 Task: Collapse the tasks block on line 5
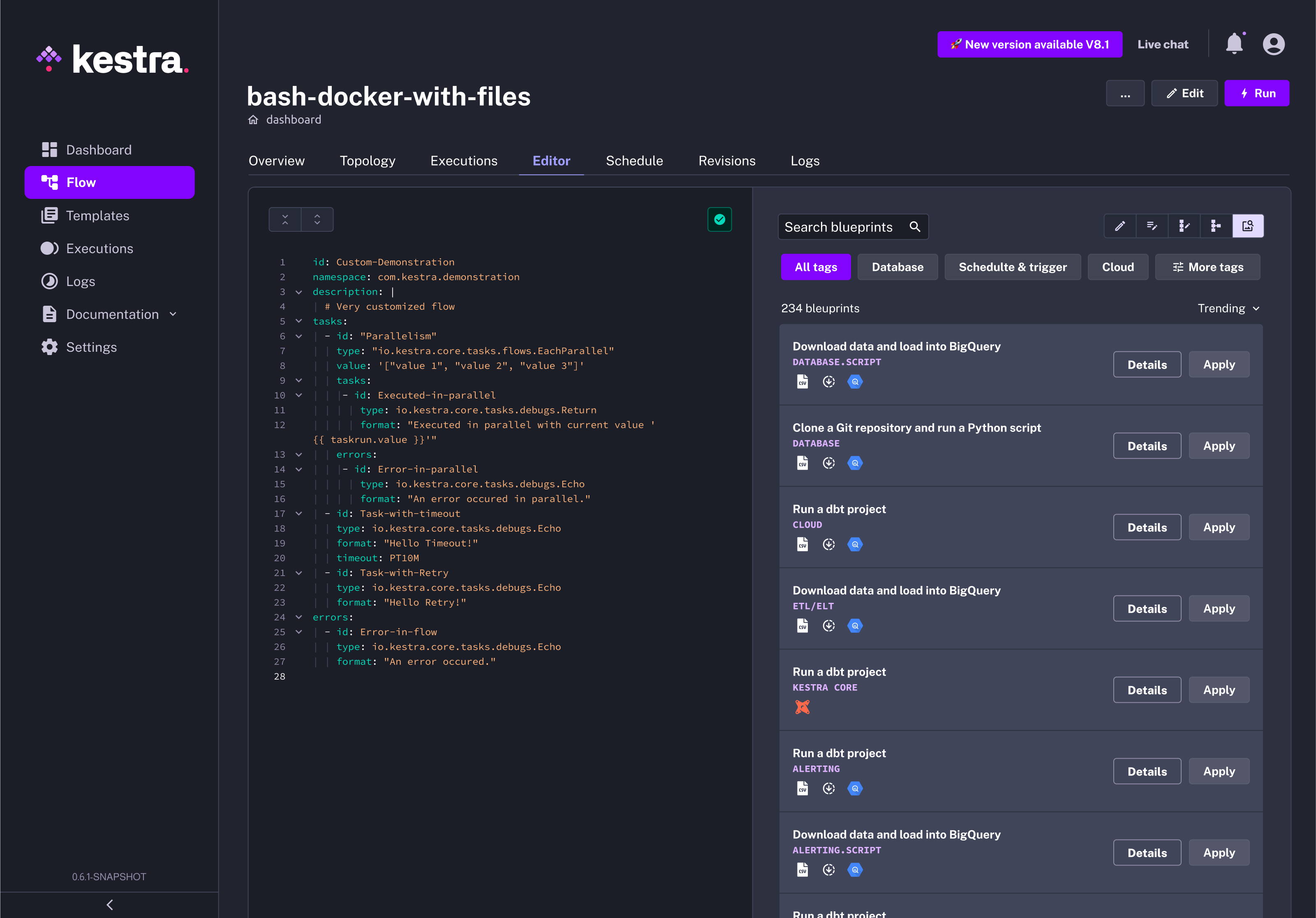pyautogui.click(x=298, y=321)
